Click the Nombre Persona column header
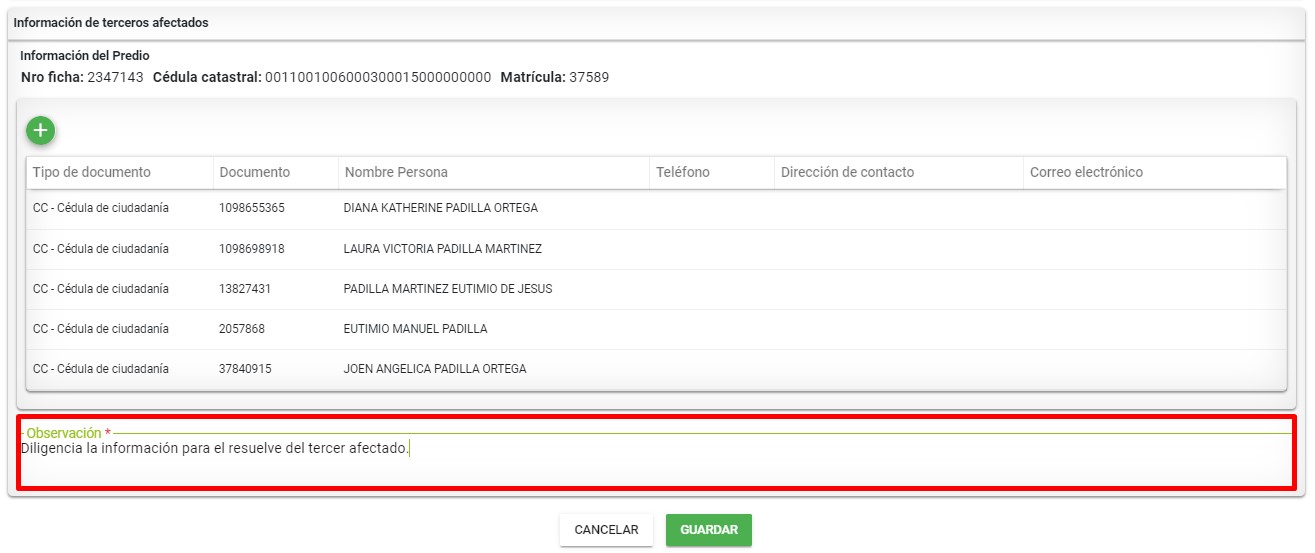 (x=396, y=172)
